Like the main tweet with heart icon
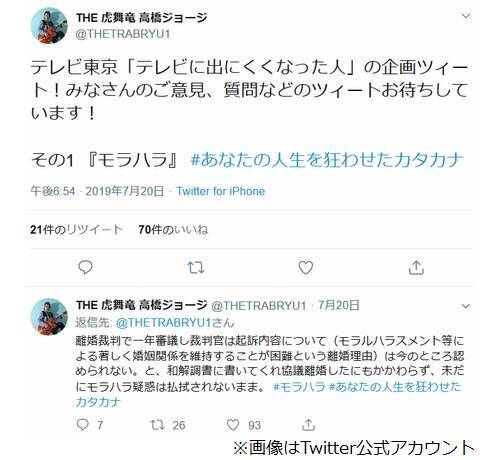500x460 pixels. pyautogui.click(x=305, y=267)
